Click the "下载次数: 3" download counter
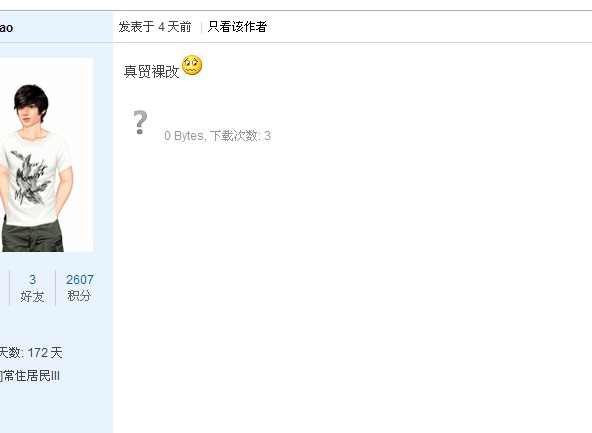The height and width of the screenshot is (433, 592). (240, 136)
